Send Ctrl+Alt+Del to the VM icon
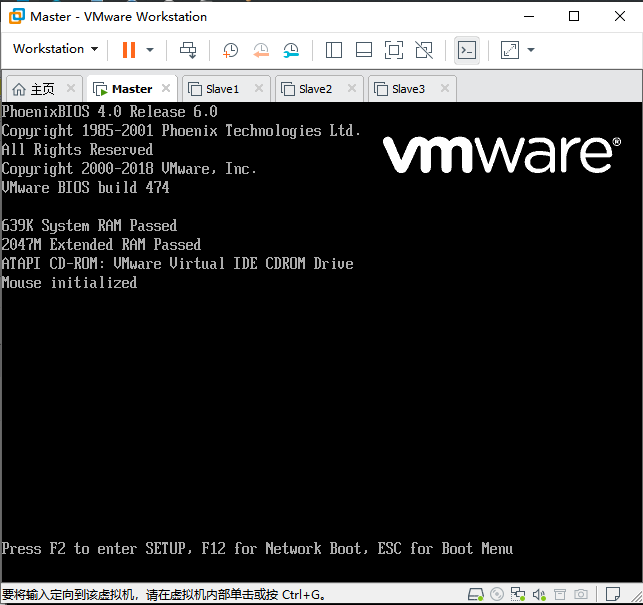Viewport: 643px width, 605px height. [188, 50]
